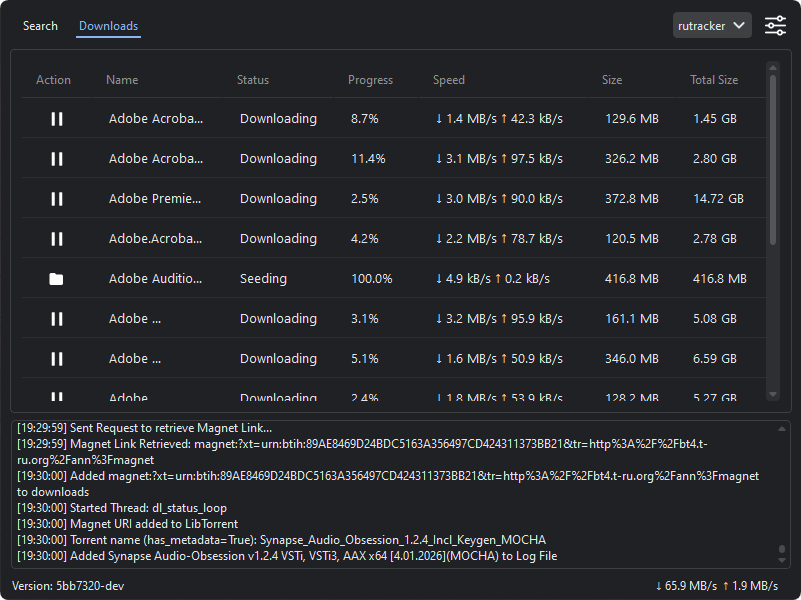This screenshot has height=600, width=801.
Task: Open the settings sliders icon
Action: [775, 26]
